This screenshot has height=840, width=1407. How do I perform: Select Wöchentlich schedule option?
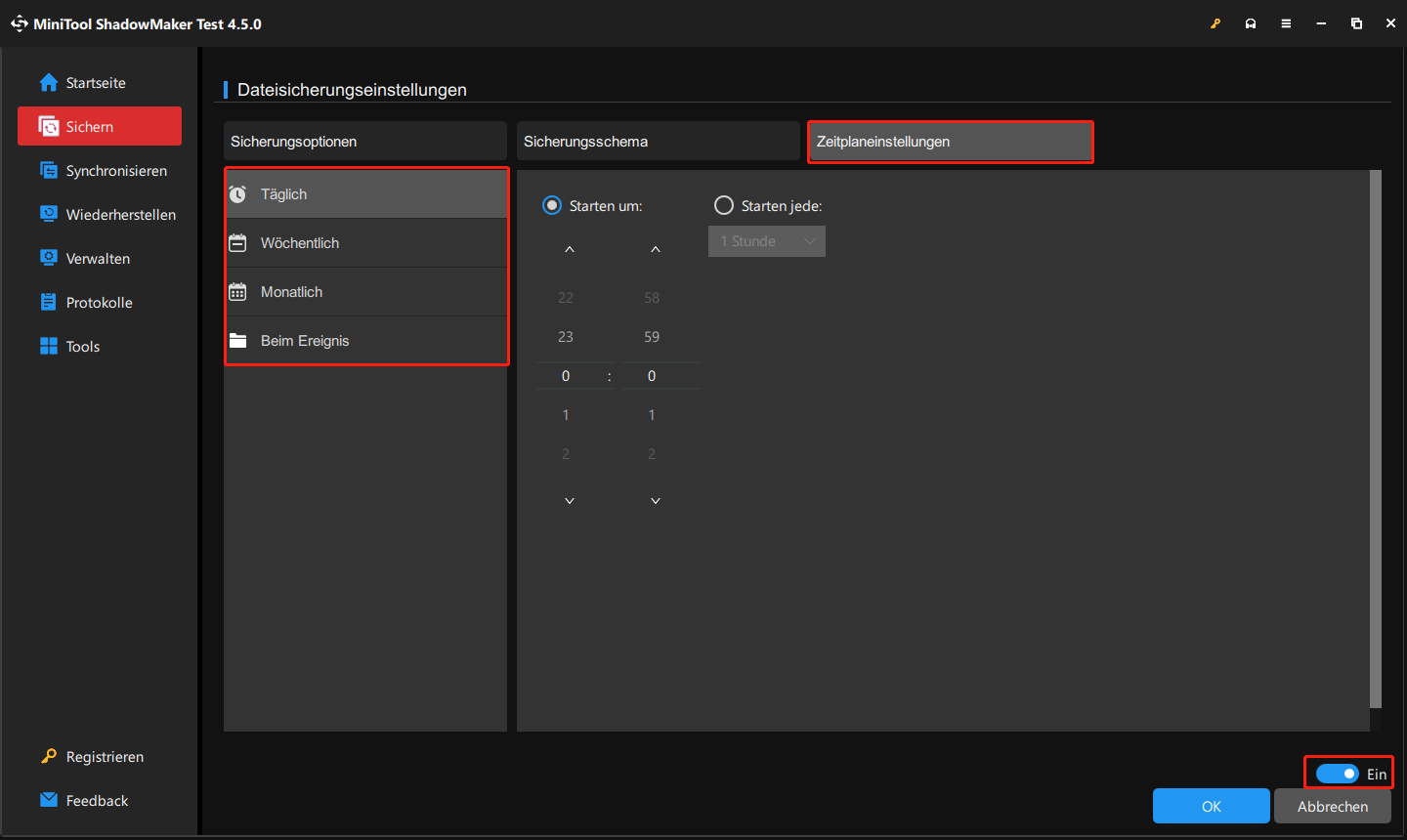click(366, 243)
